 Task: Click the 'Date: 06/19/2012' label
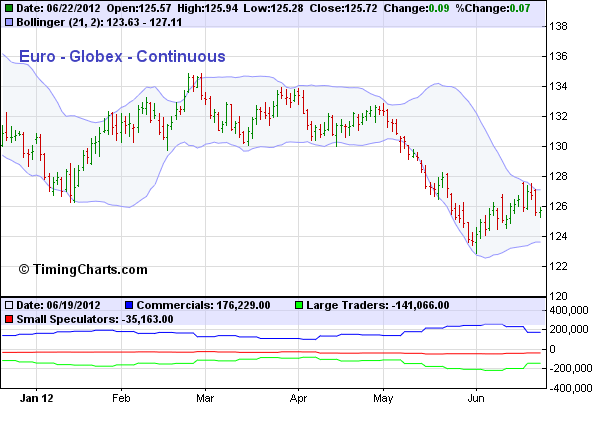click(59, 305)
